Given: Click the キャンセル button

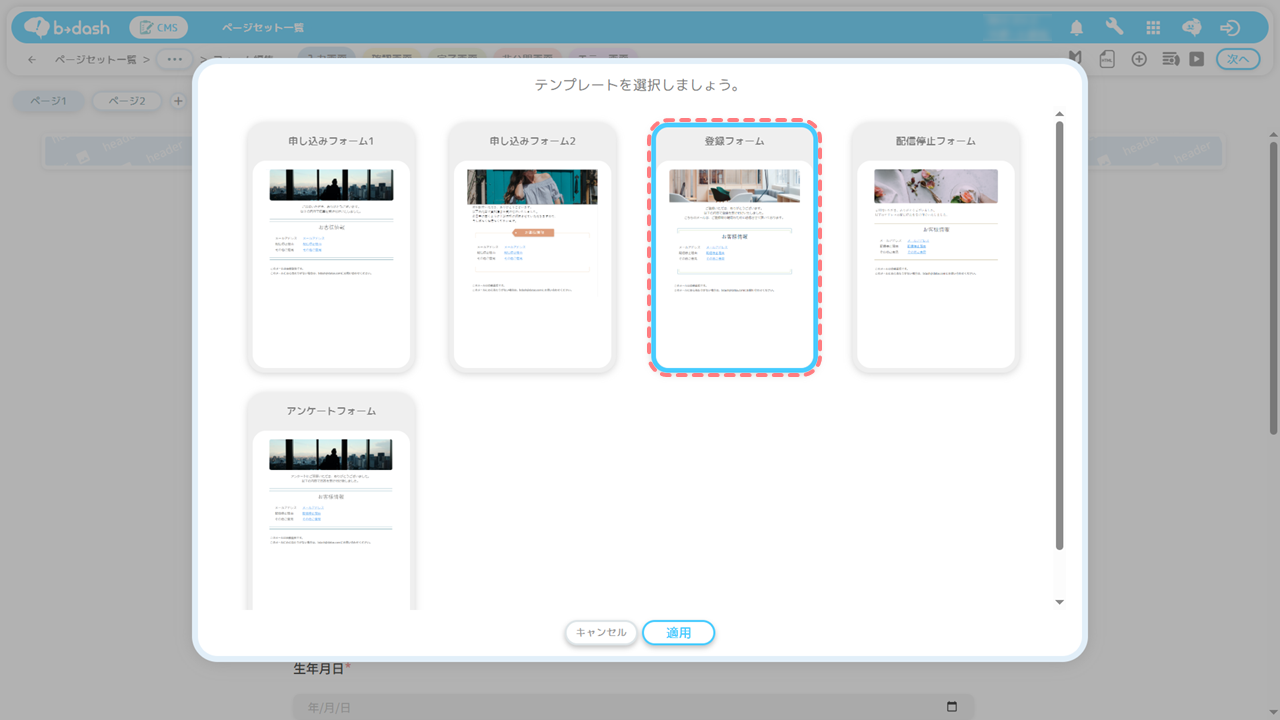Looking at the screenshot, I should [601, 633].
